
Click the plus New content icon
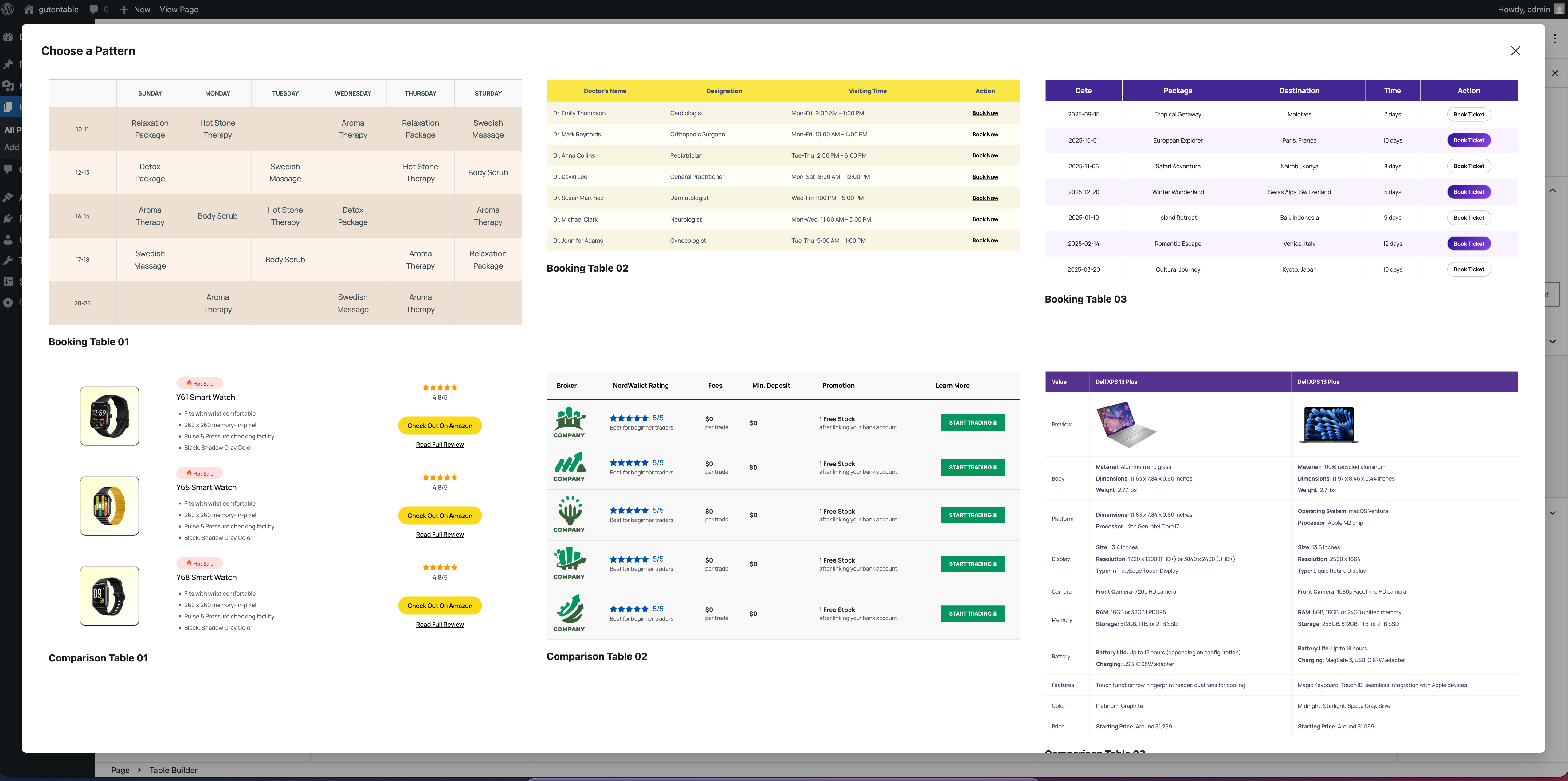[x=124, y=9]
